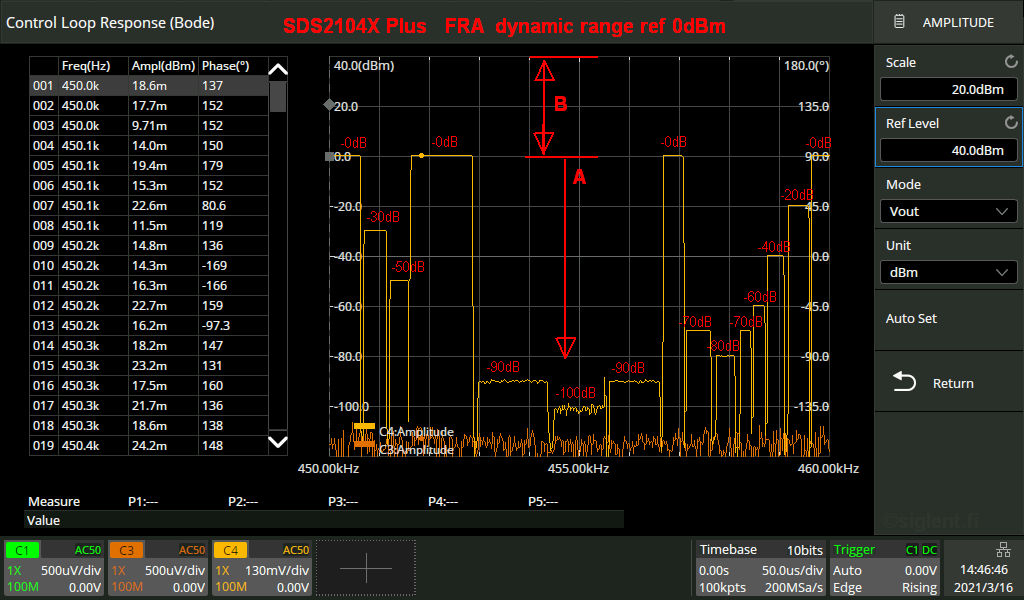Click the 455.00kHz center frequency label
Viewport: 1024px width, 600px height.
tap(579, 469)
